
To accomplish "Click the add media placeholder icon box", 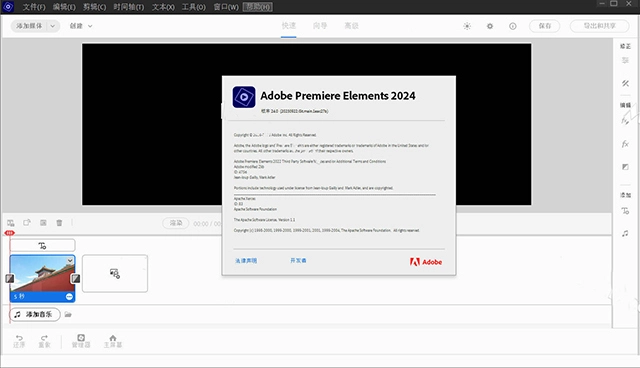I will (x=115, y=274).
